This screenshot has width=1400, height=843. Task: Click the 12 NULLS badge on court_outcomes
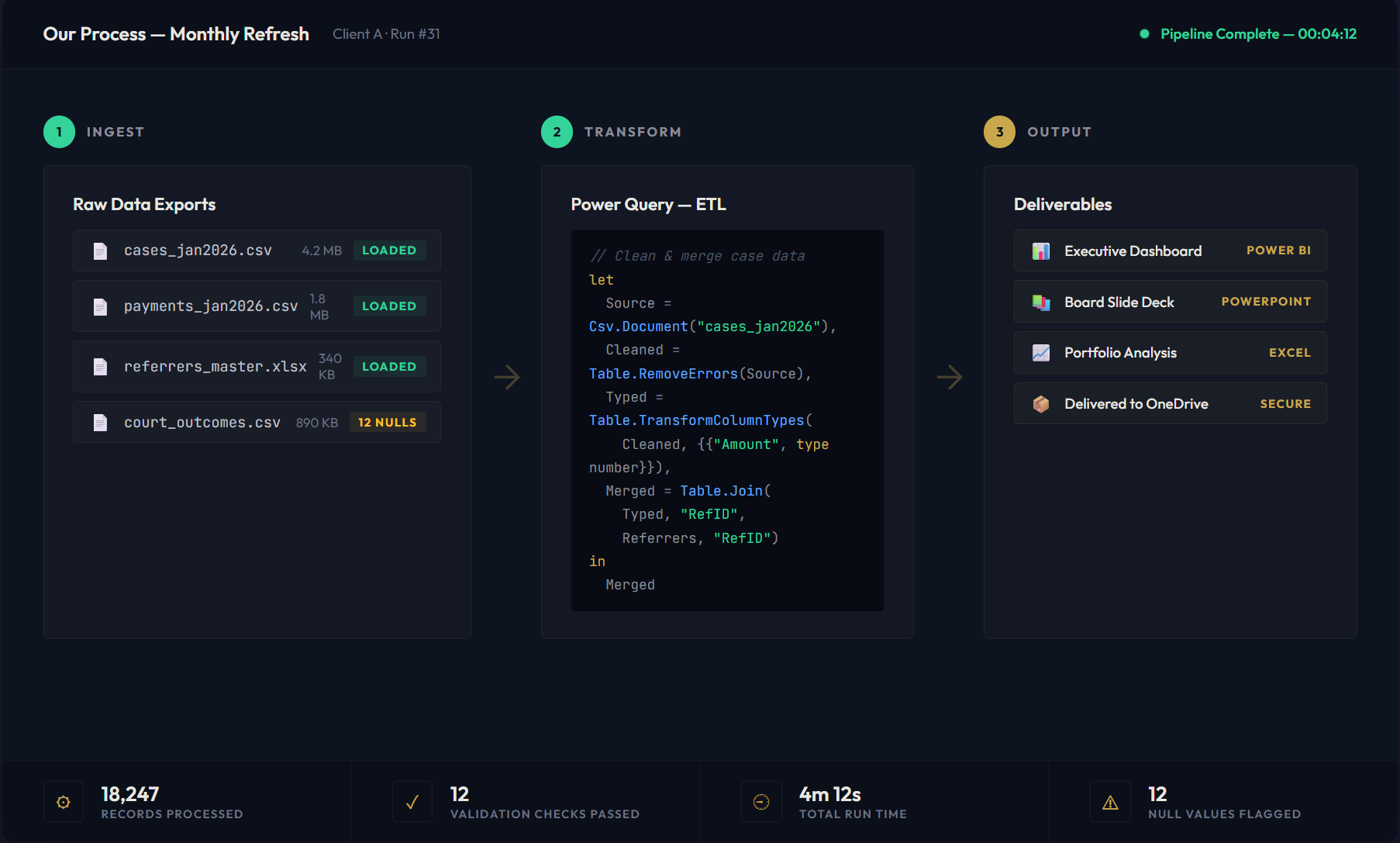tap(388, 423)
